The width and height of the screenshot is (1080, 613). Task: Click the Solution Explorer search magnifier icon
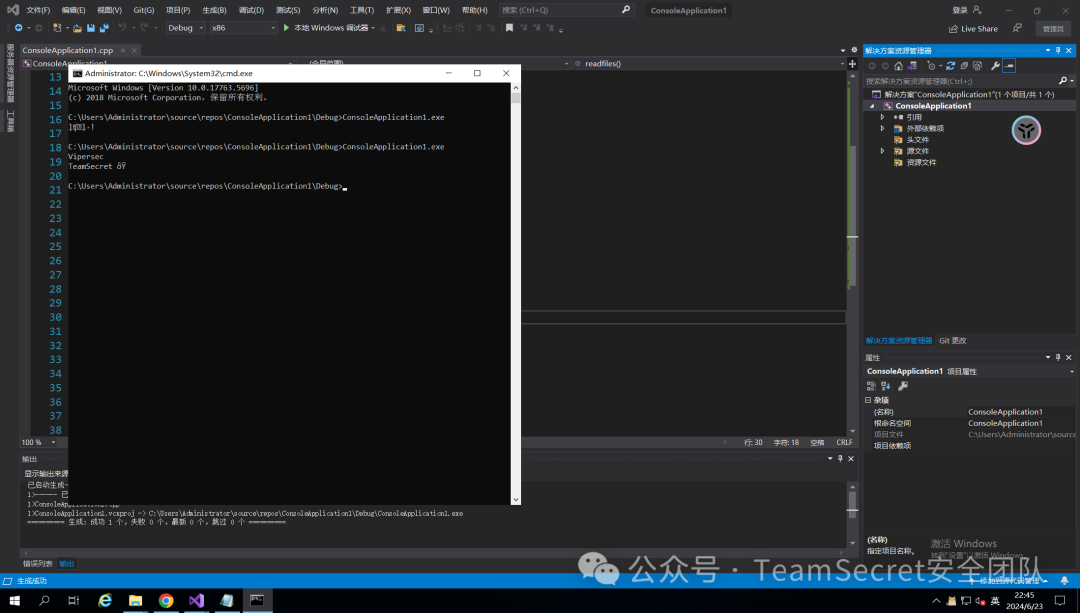[x=1063, y=81]
